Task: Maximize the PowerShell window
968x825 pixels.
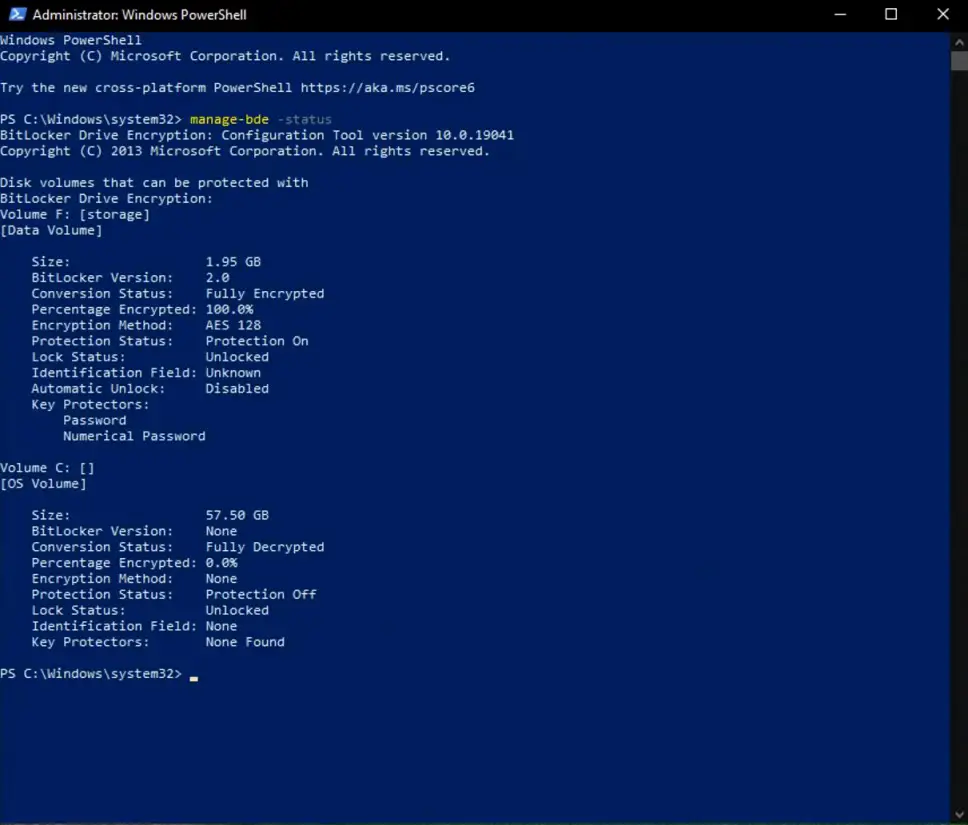Action: tap(891, 14)
